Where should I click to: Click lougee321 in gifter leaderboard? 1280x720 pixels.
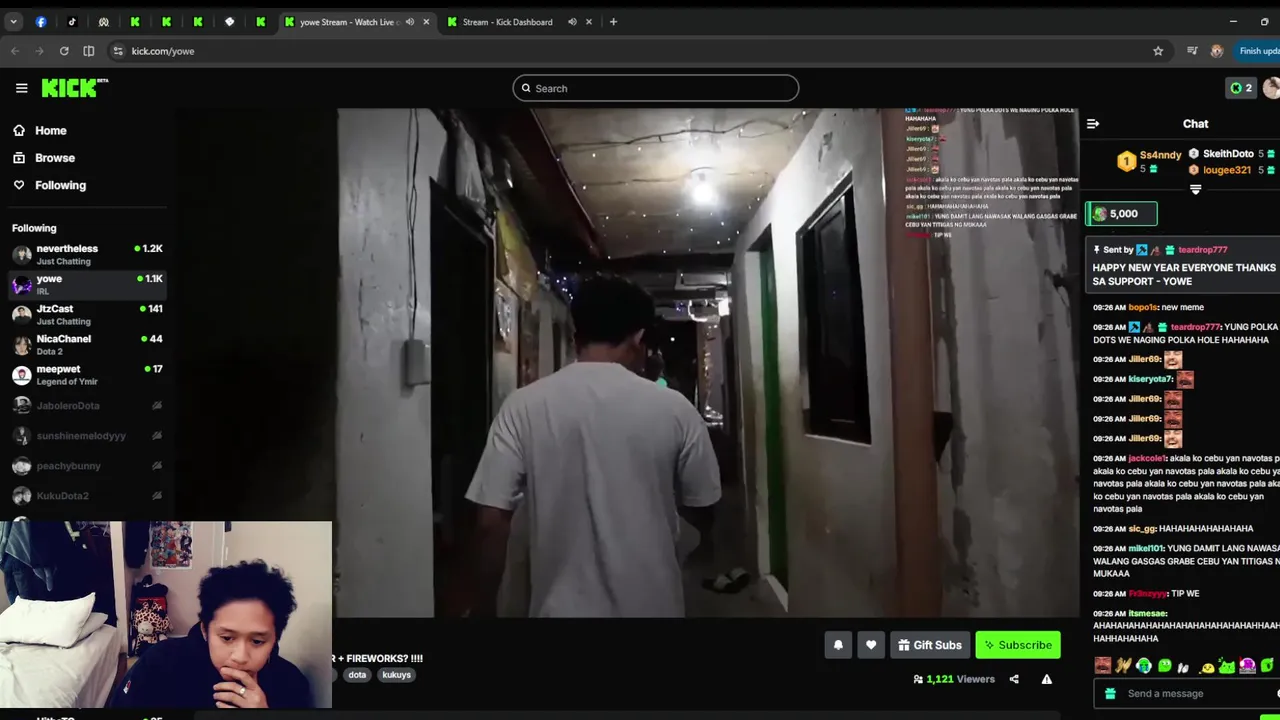(1227, 170)
